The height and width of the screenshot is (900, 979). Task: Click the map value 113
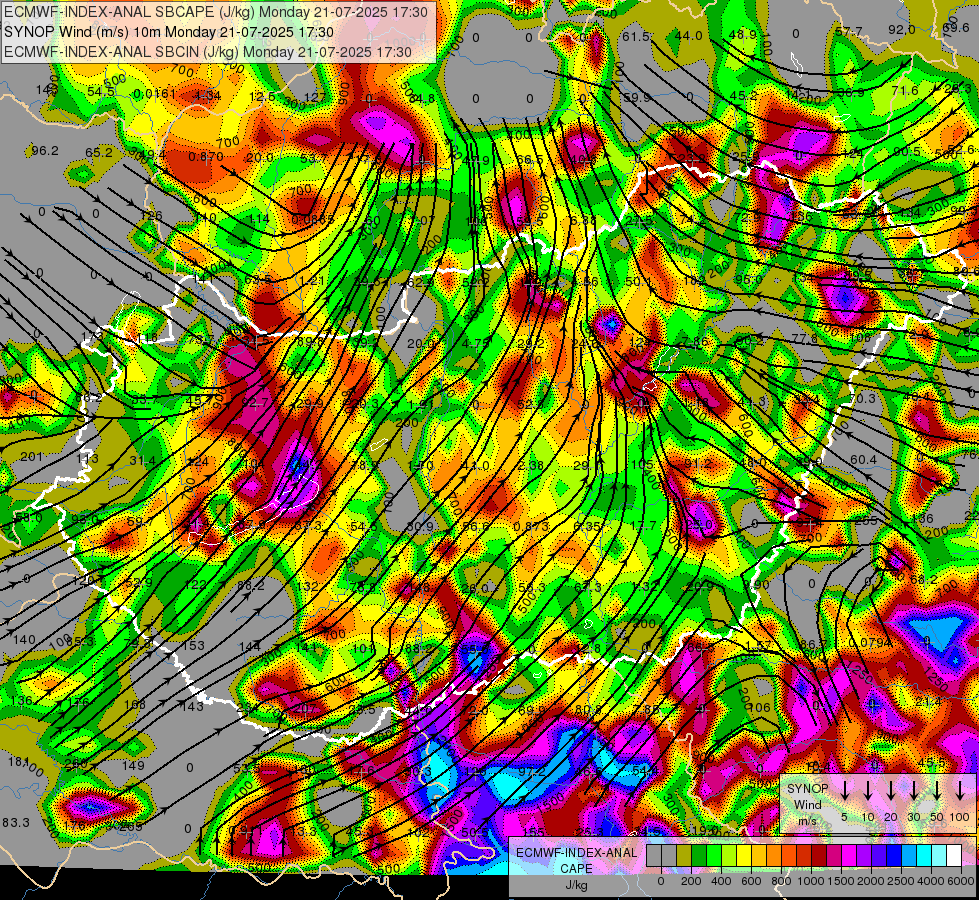pyautogui.click(x=87, y=458)
